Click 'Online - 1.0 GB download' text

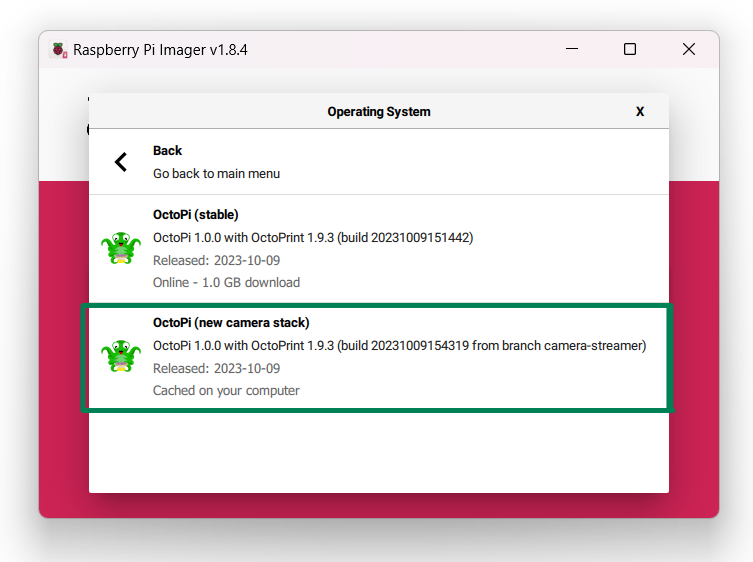226,282
